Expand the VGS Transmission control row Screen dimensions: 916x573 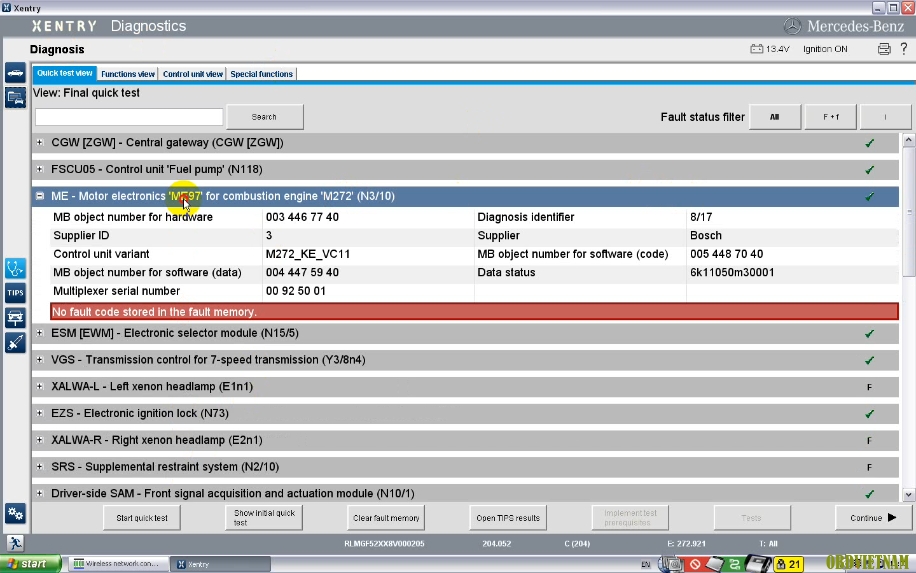point(39,360)
